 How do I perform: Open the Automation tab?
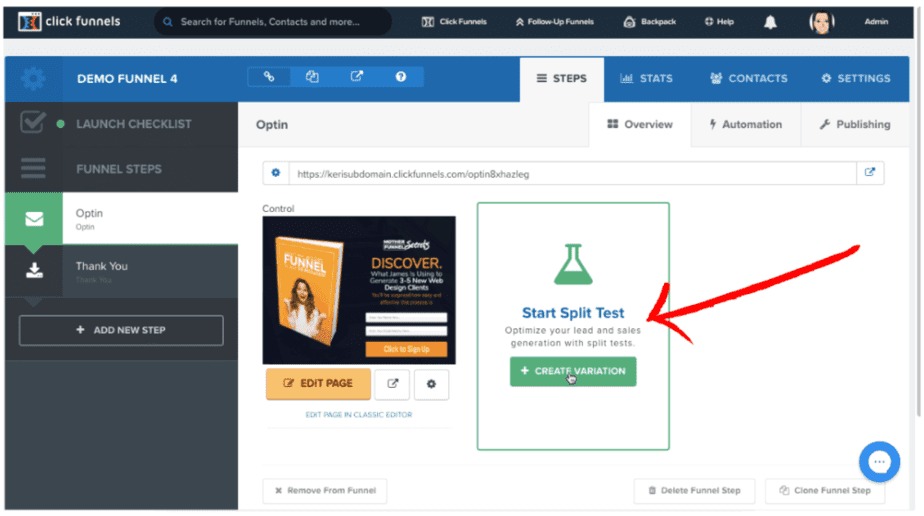coord(746,124)
